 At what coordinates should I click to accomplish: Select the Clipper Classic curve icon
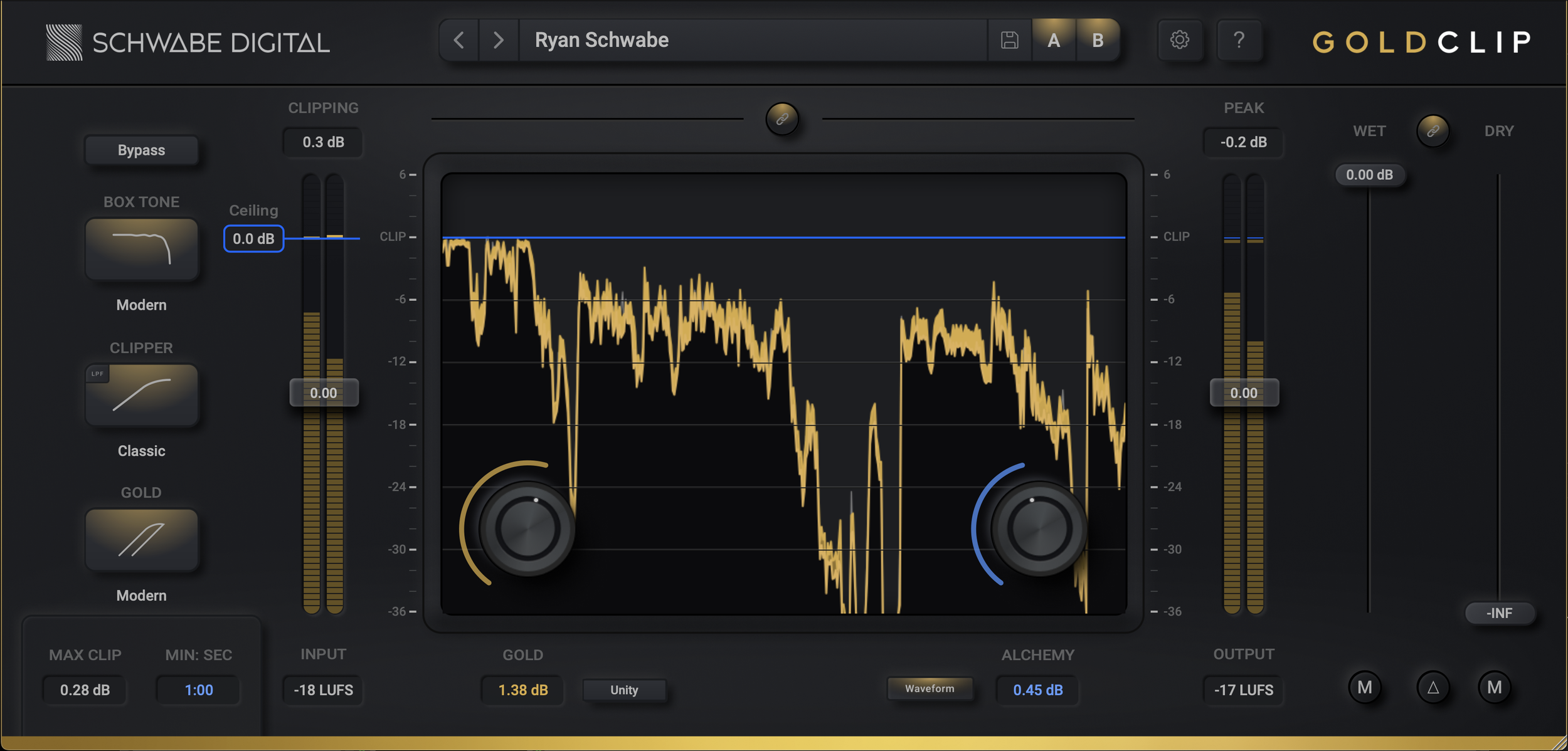[x=142, y=395]
